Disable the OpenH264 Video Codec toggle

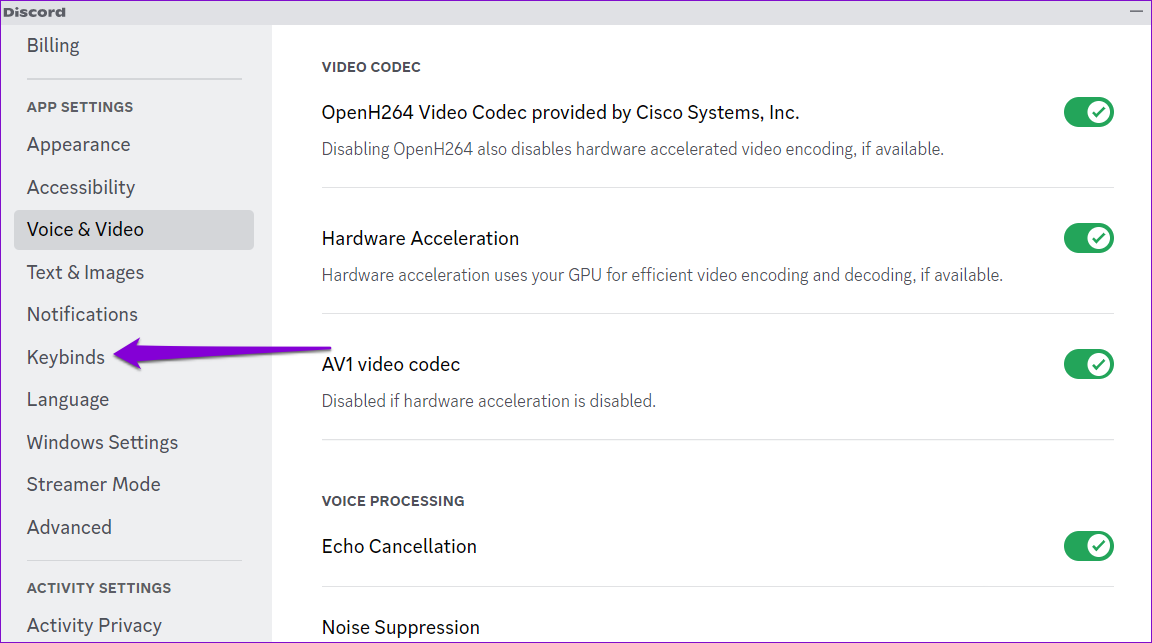(x=1088, y=112)
